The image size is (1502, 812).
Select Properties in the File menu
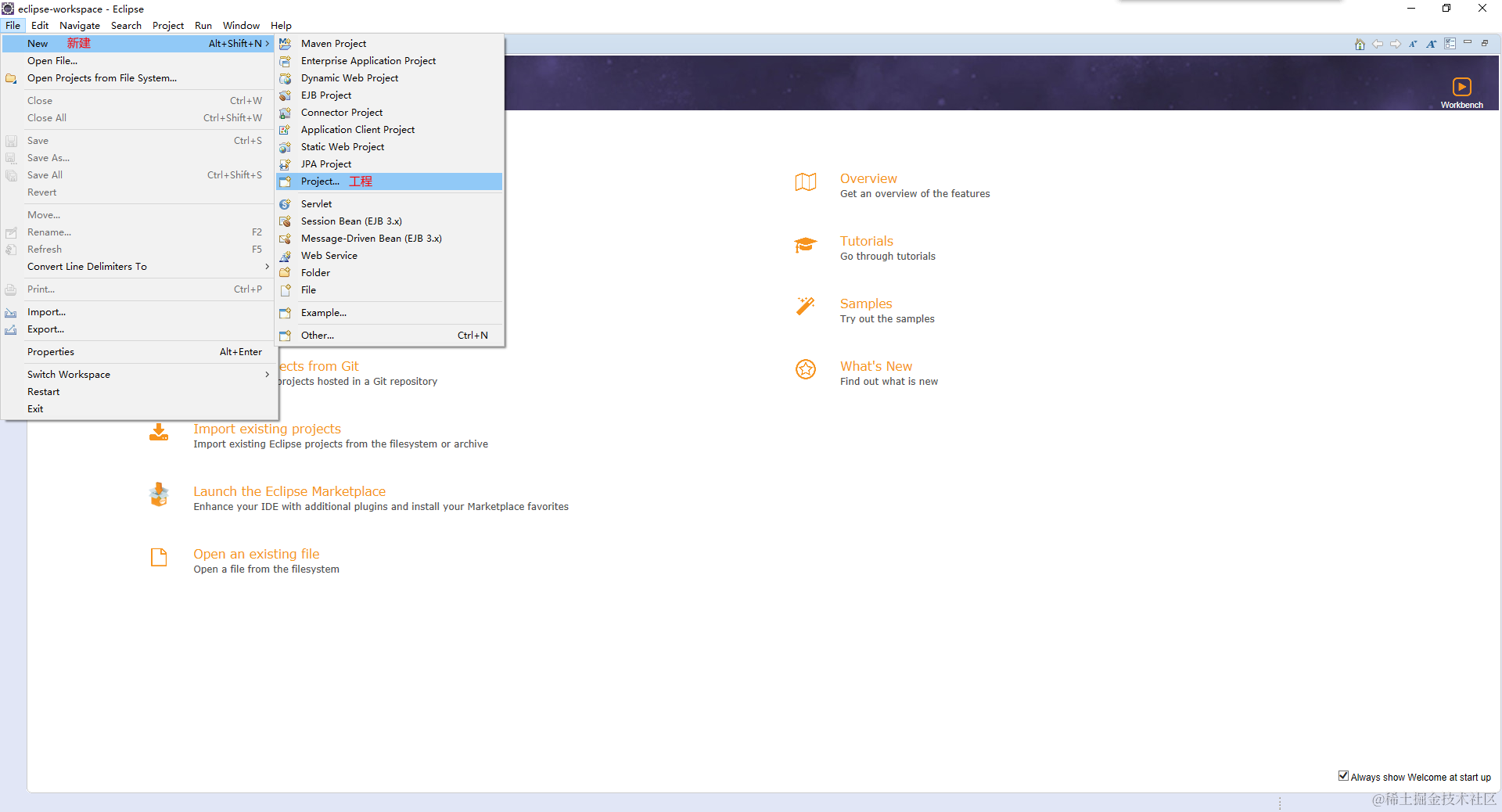(x=138, y=352)
